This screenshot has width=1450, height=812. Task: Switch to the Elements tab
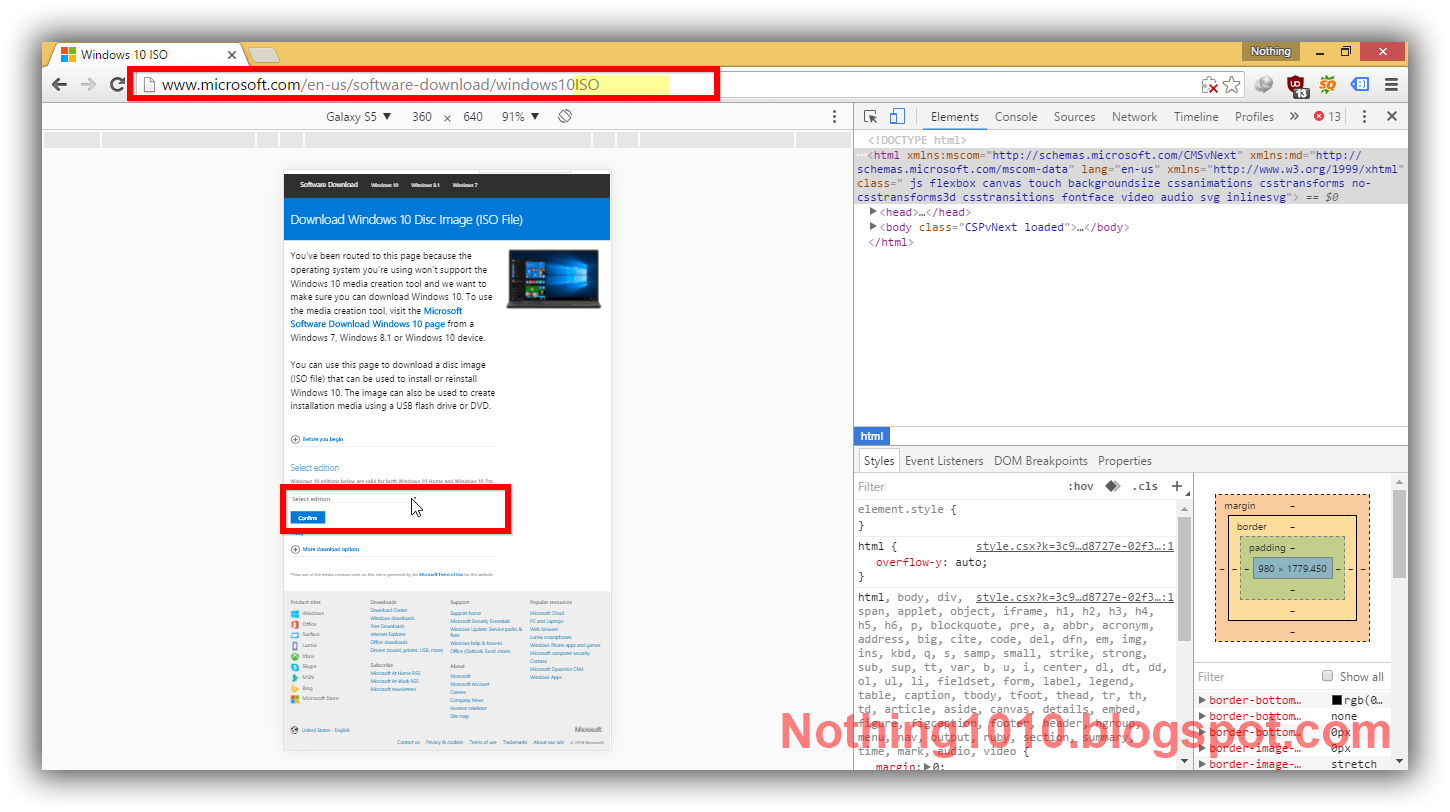coord(954,117)
